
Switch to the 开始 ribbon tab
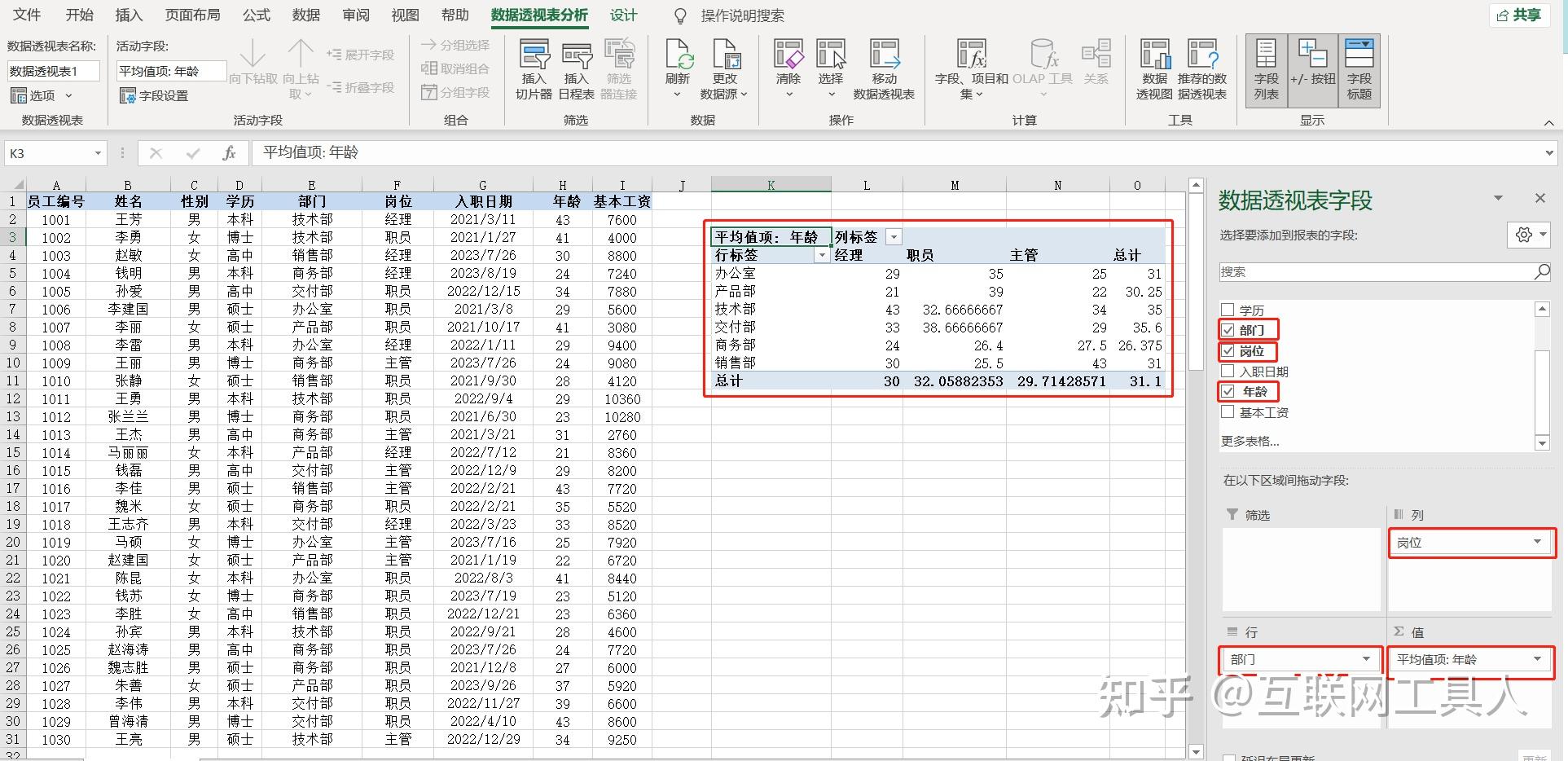[78, 15]
